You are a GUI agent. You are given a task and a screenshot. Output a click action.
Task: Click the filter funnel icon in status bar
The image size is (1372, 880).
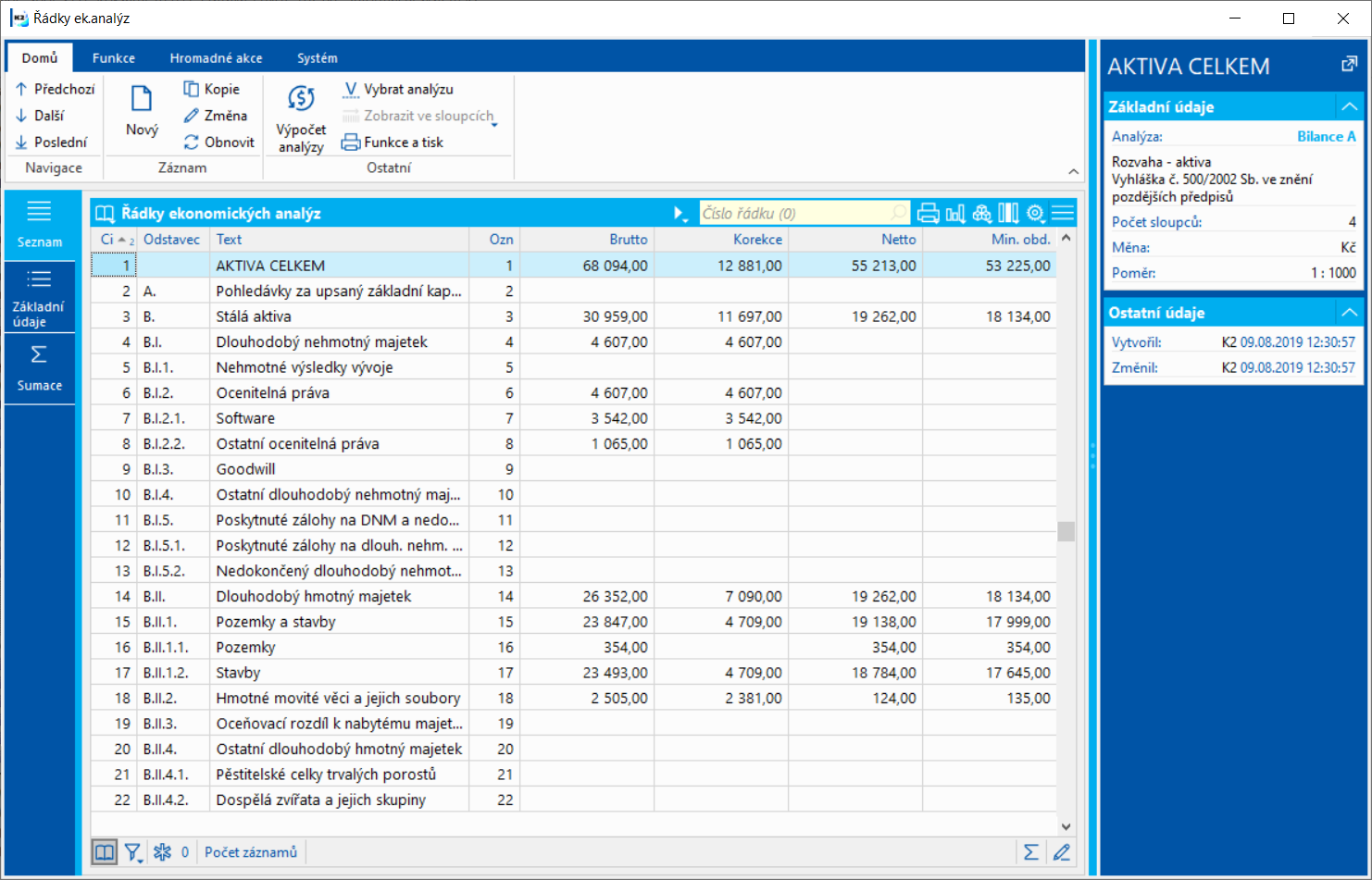[x=133, y=852]
